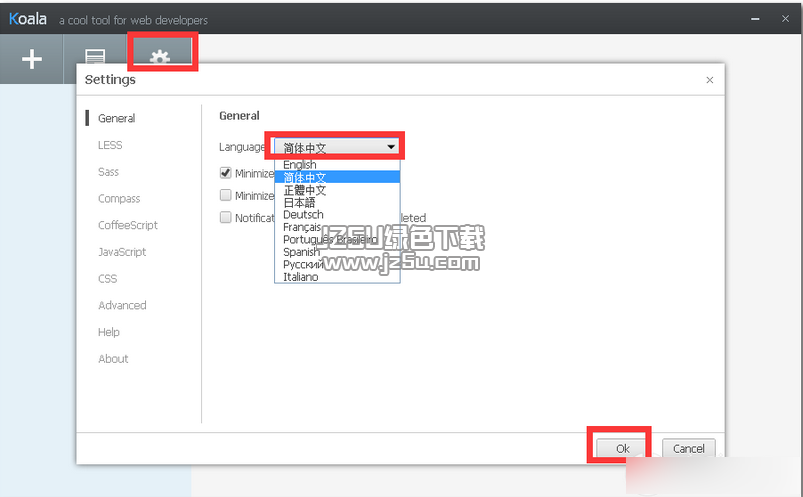Close the Koala application window
The height and width of the screenshot is (497, 803).
[x=786, y=18]
